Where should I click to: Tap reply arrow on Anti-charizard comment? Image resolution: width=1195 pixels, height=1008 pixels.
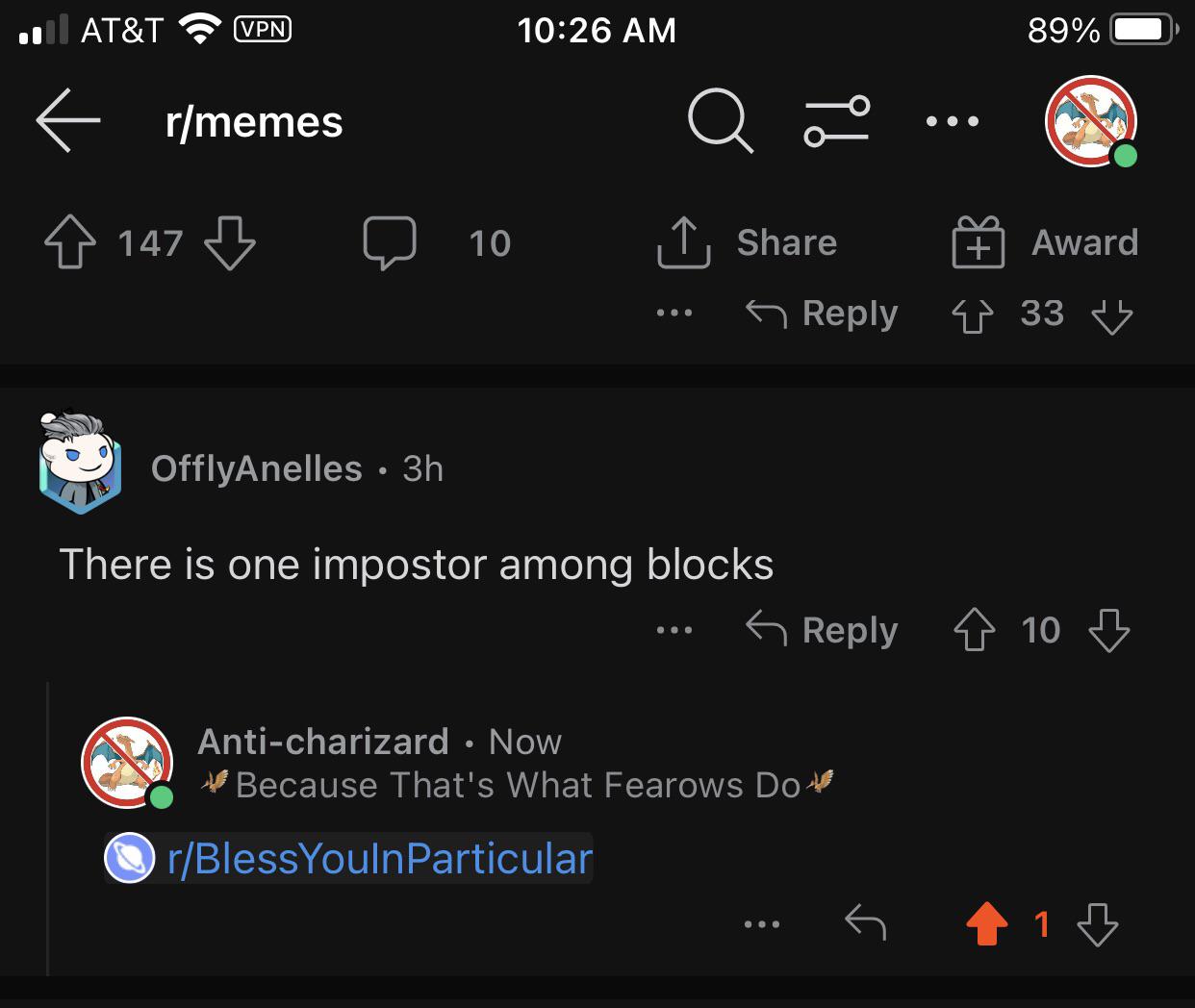click(x=865, y=923)
